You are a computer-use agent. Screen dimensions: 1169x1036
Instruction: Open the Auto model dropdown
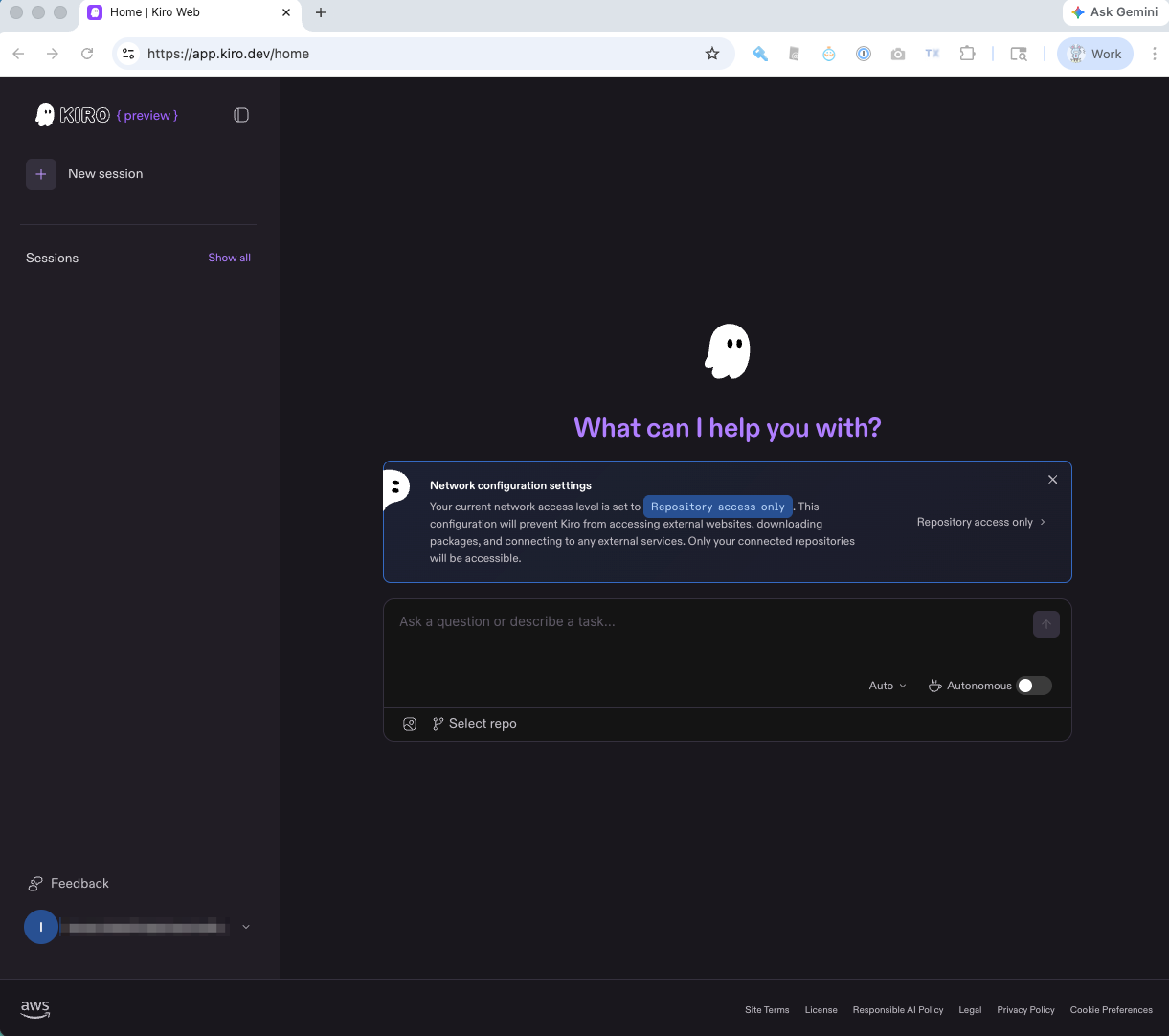[888, 686]
